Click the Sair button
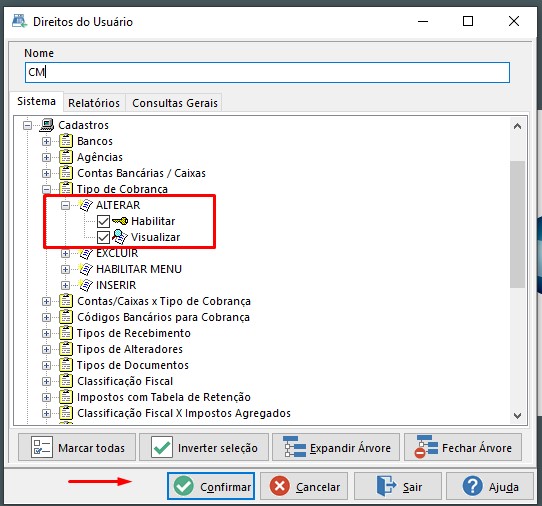The image size is (542, 506). (398, 486)
